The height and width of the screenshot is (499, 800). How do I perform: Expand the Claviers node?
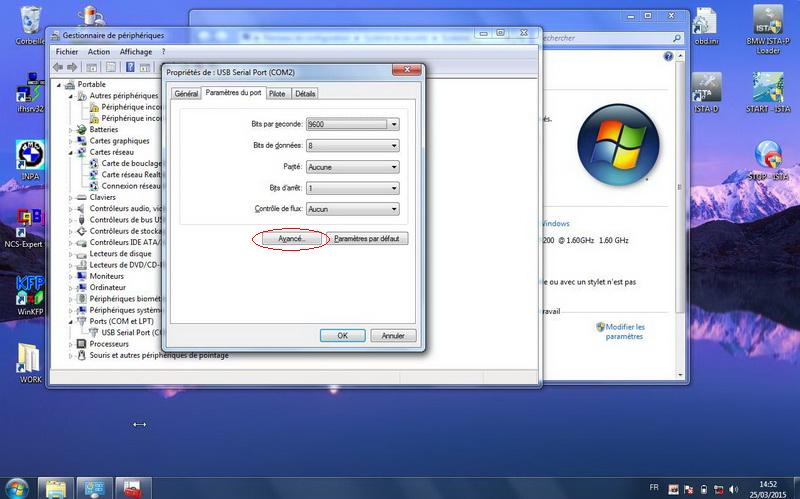coord(71,197)
